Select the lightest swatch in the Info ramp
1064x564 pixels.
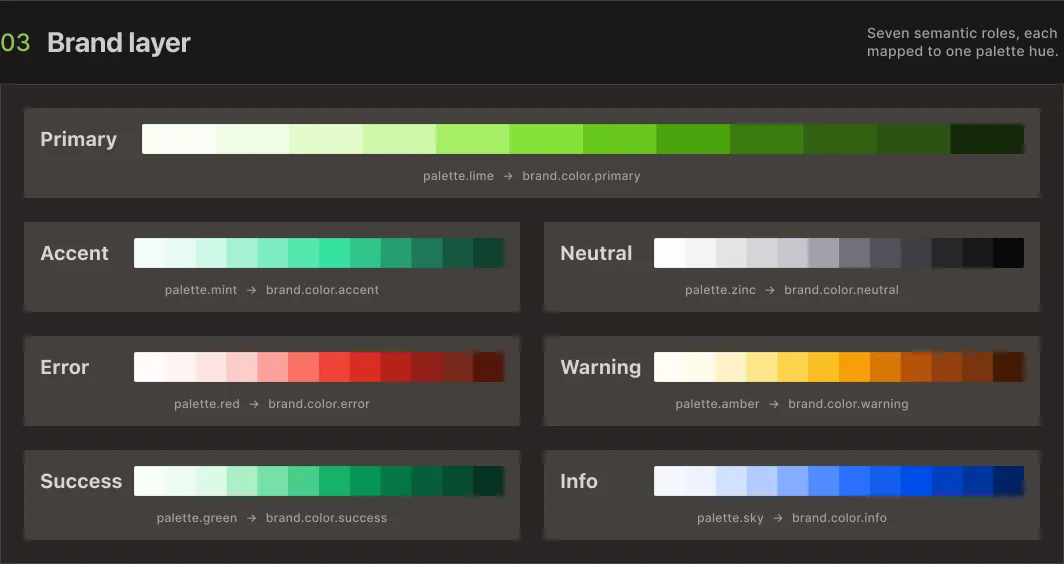pos(669,481)
